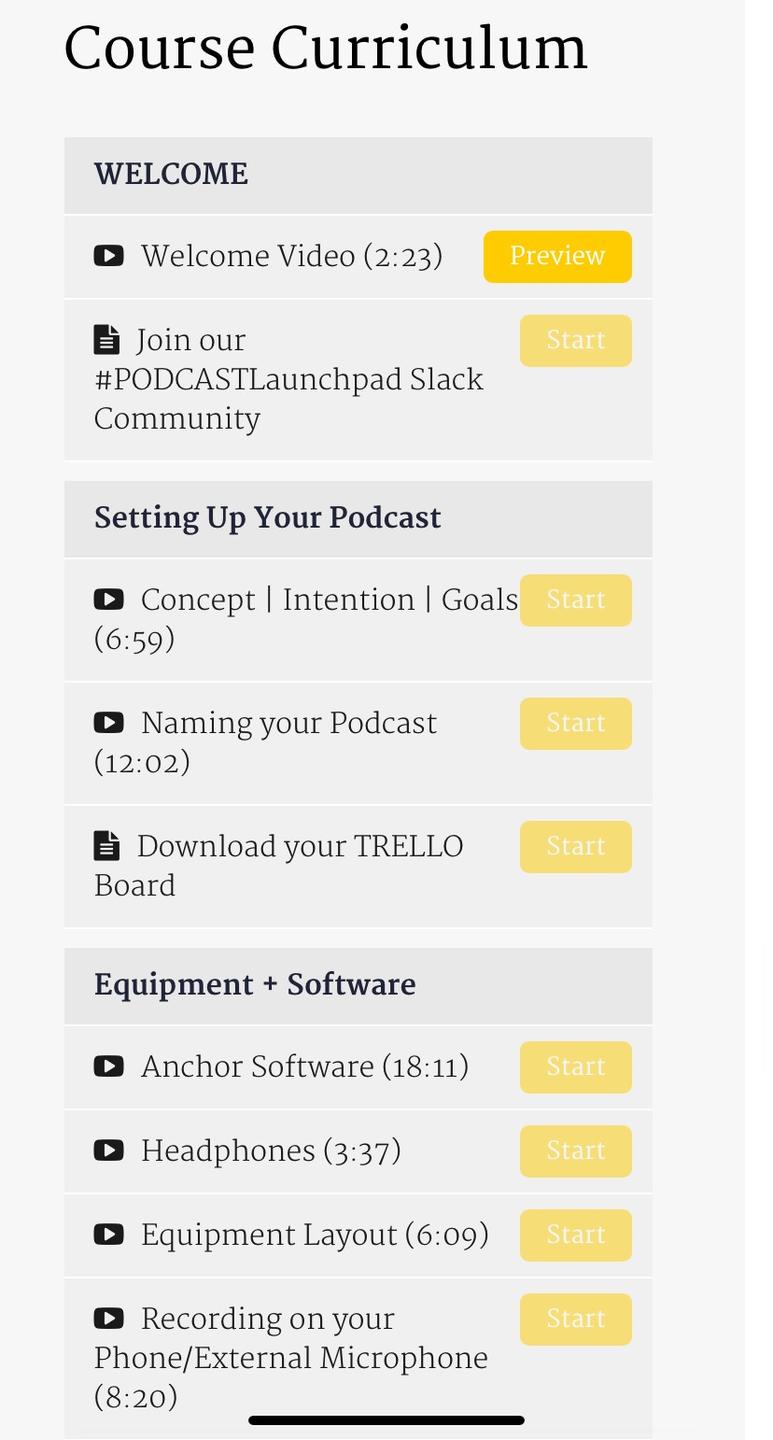Start the Equipment Layout lesson
This screenshot has width=773, height=1440.
coord(576,1235)
